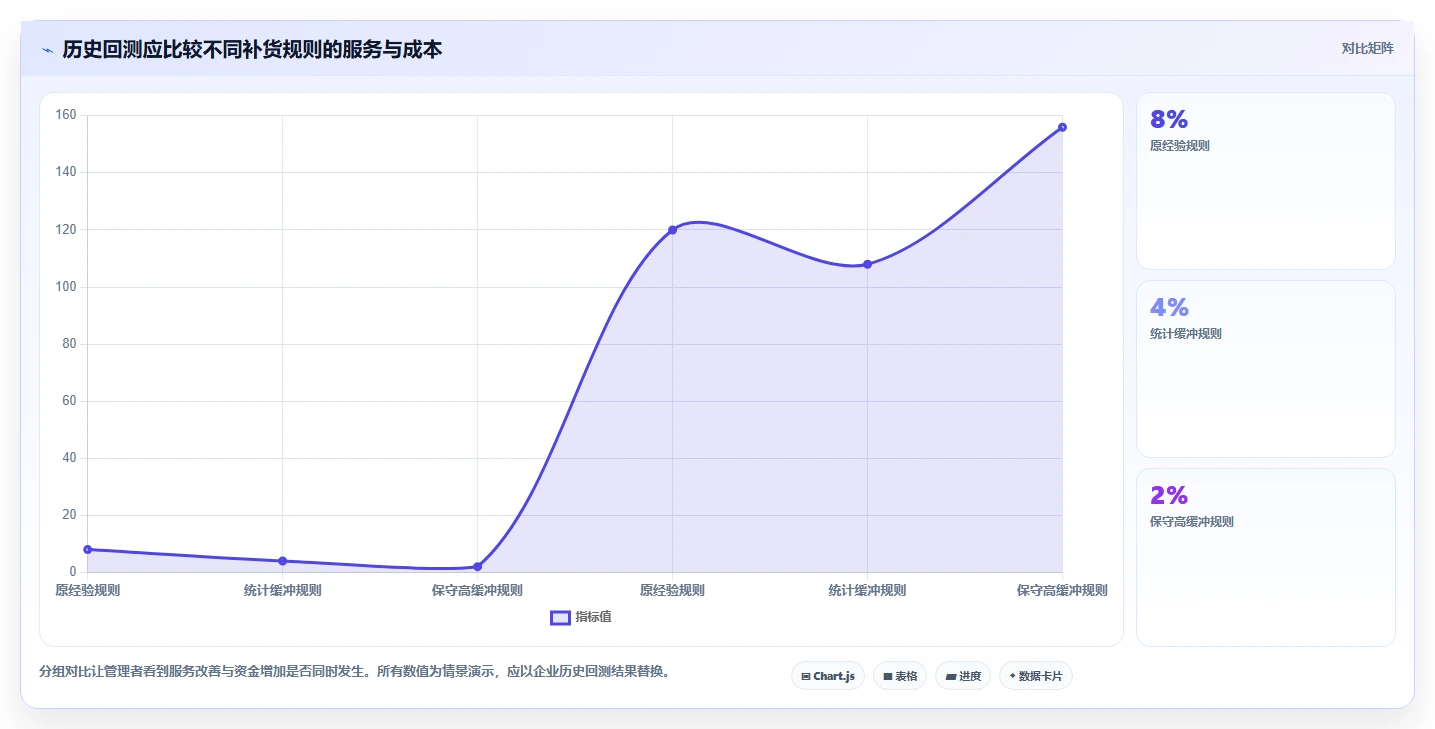This screenshot has width=1435, height=729.
Task: Select the 表格 chip
Action: click(x=900, y=676)
